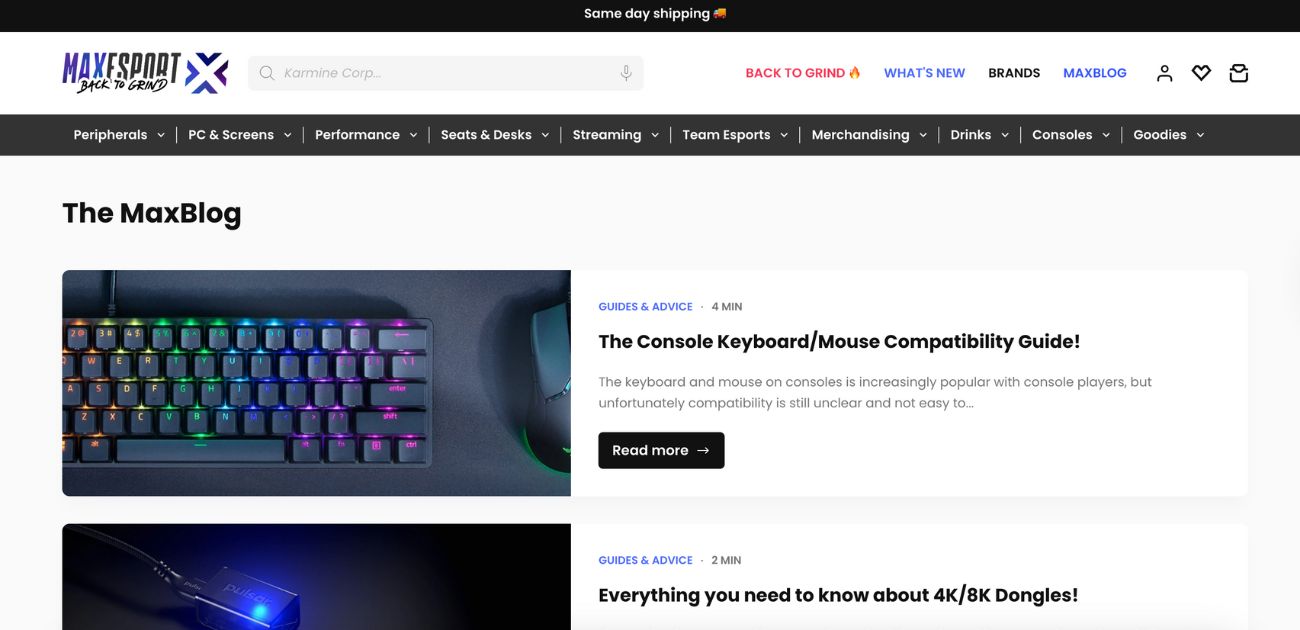Open the Peripherals menu

point(110,135)
